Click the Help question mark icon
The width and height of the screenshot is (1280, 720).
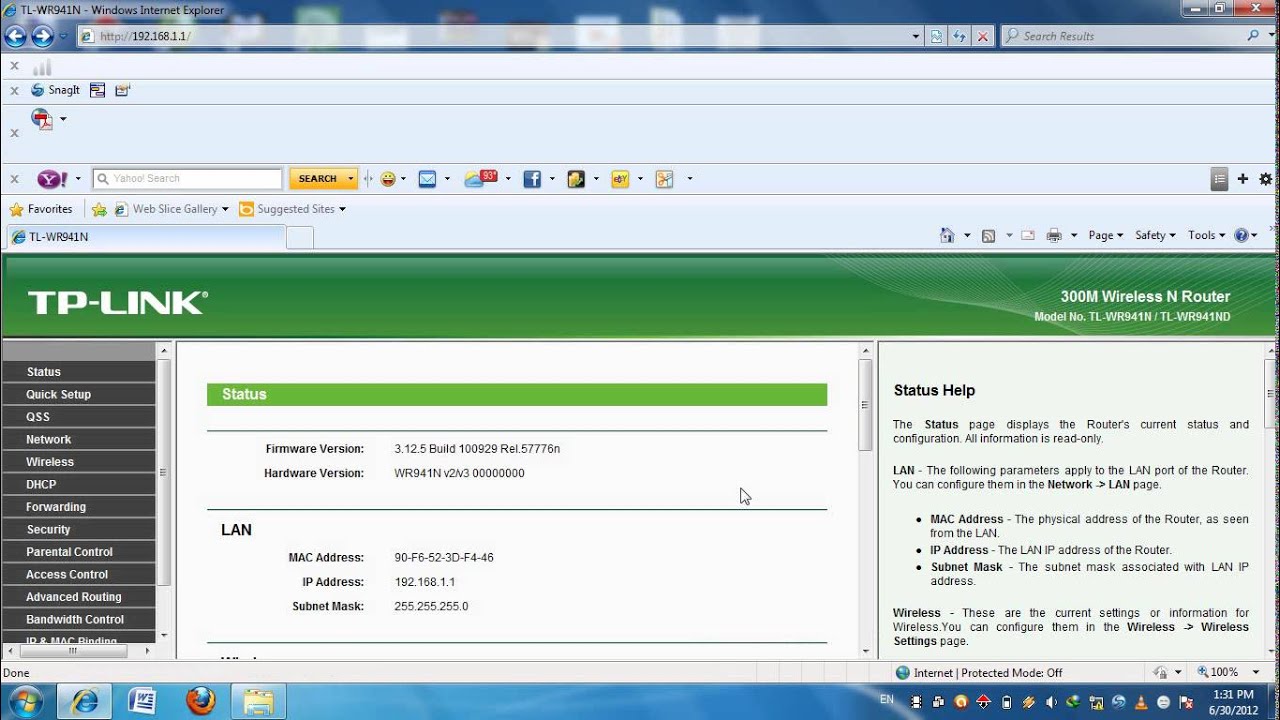tap(1241, 235)
